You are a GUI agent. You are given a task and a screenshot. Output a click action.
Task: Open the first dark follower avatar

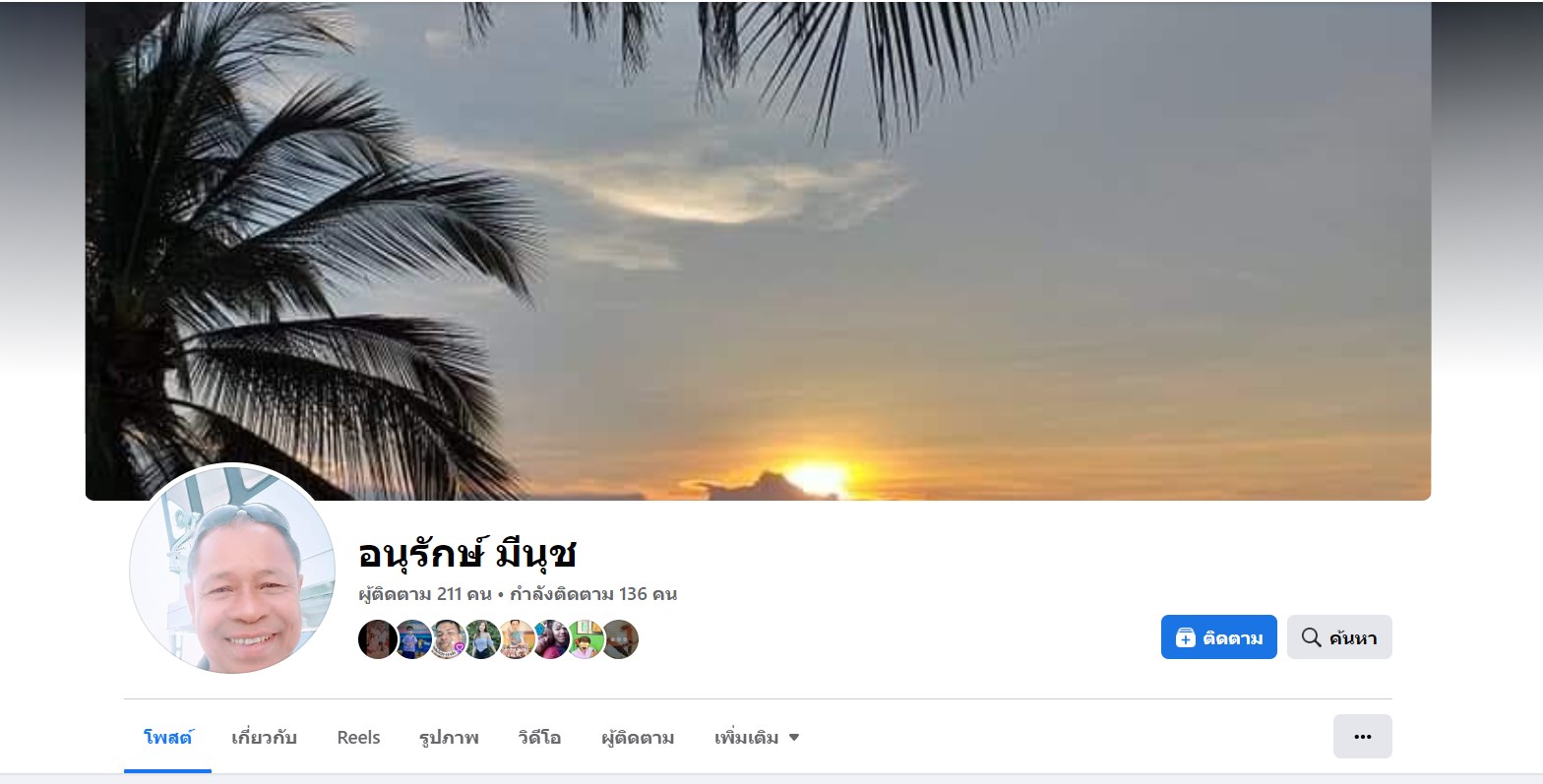(x=378, y=639)
